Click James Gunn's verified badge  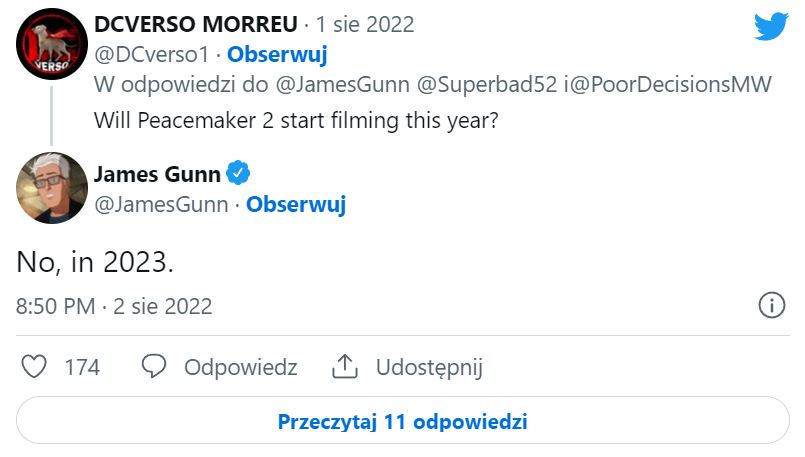[237, 174]
